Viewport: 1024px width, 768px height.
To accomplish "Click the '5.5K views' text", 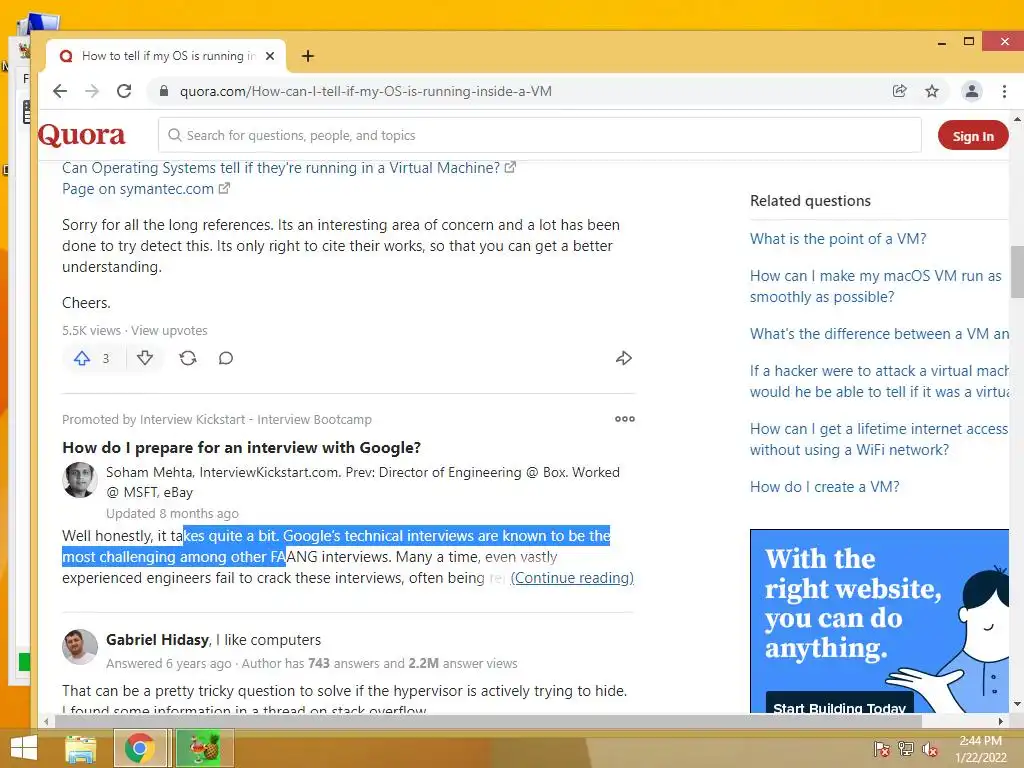I will pos(91,330).
